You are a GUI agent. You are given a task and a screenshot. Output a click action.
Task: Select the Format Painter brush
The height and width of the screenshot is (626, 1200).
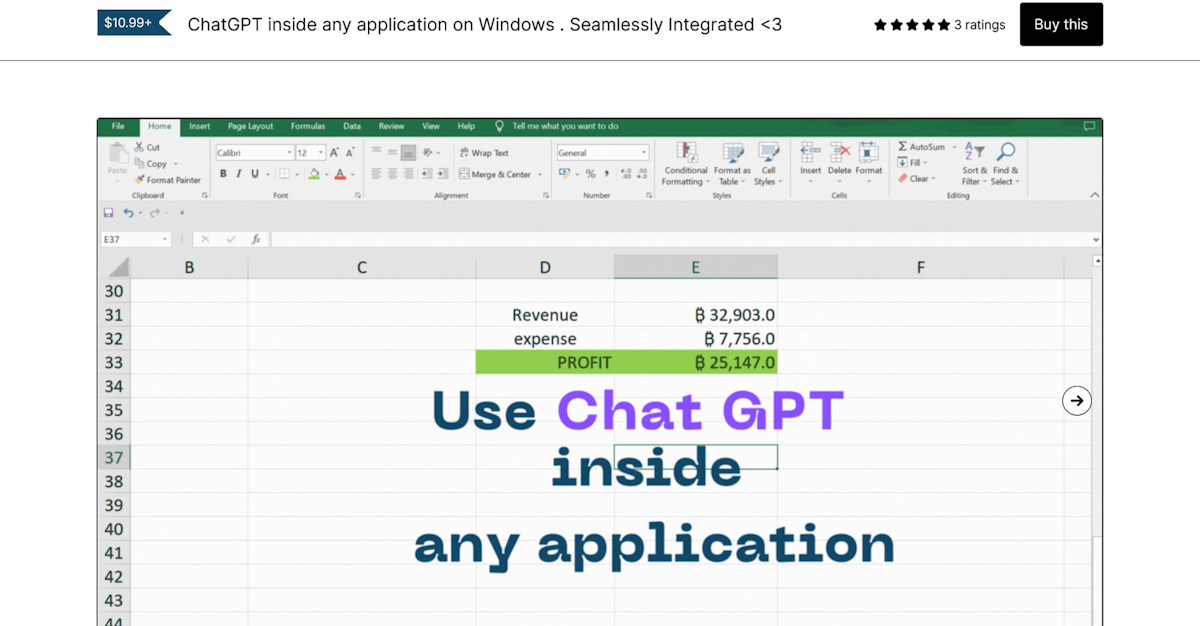point(139,180)
